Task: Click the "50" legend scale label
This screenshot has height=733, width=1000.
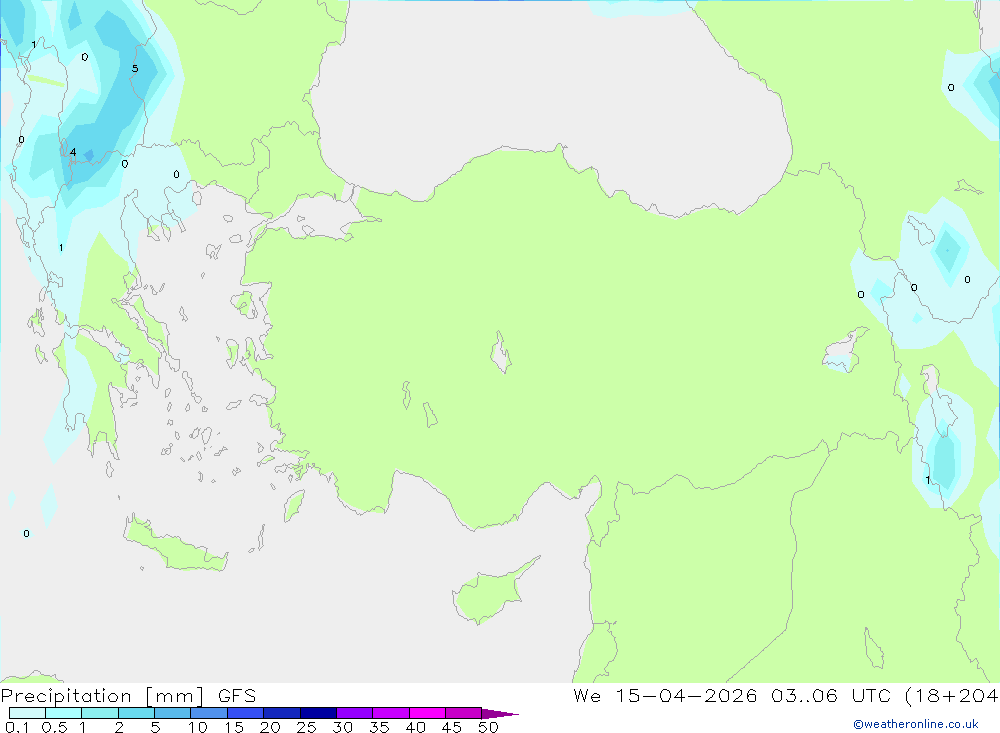Action: (489, 727)
